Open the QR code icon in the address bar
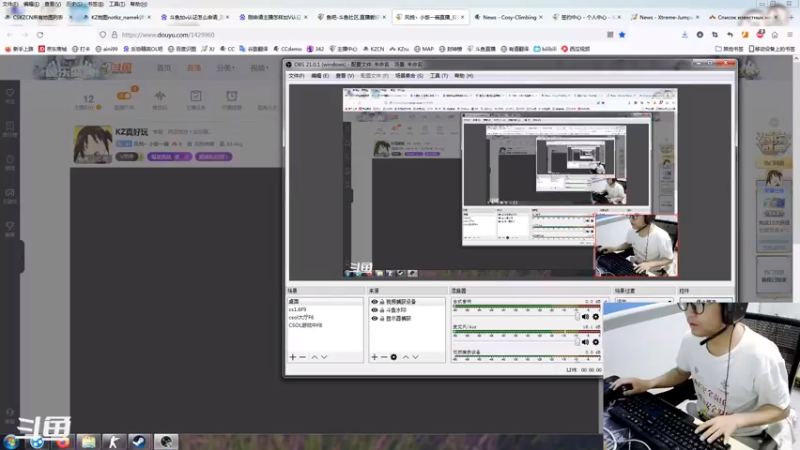800x450 pixels. [x=610, y=35]
